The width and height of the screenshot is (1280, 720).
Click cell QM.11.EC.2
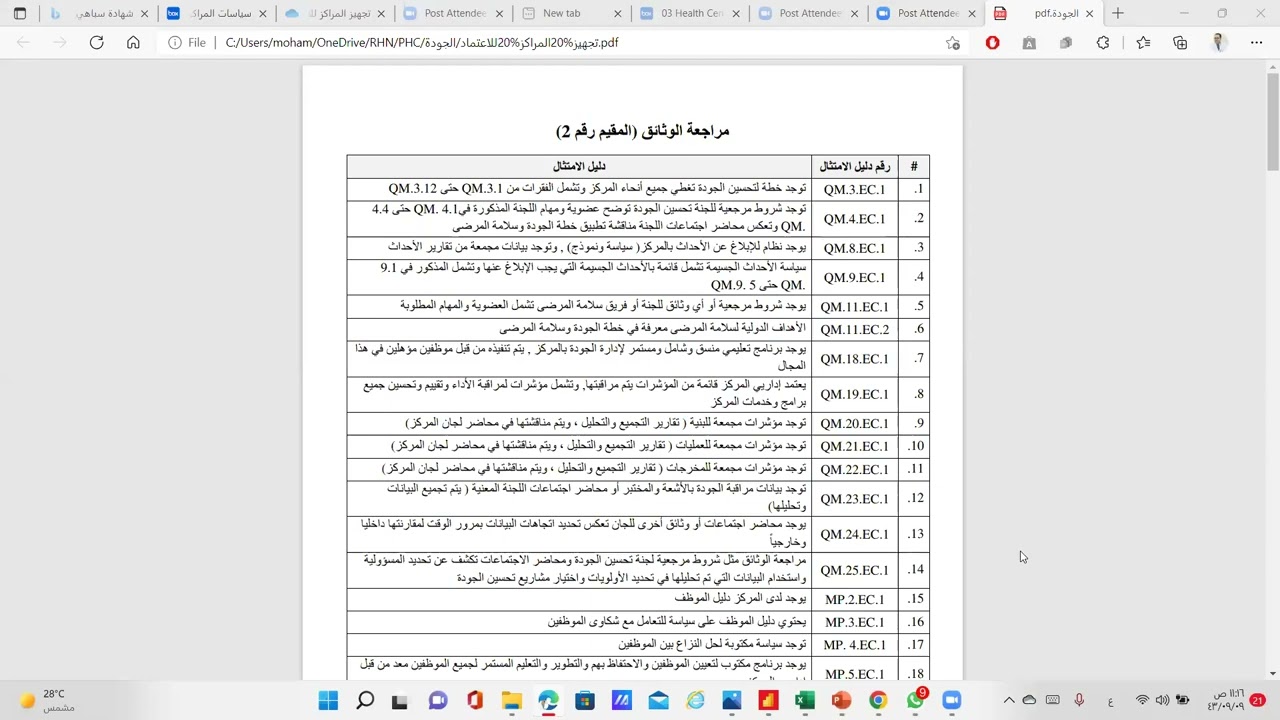[x=854, y=329]
